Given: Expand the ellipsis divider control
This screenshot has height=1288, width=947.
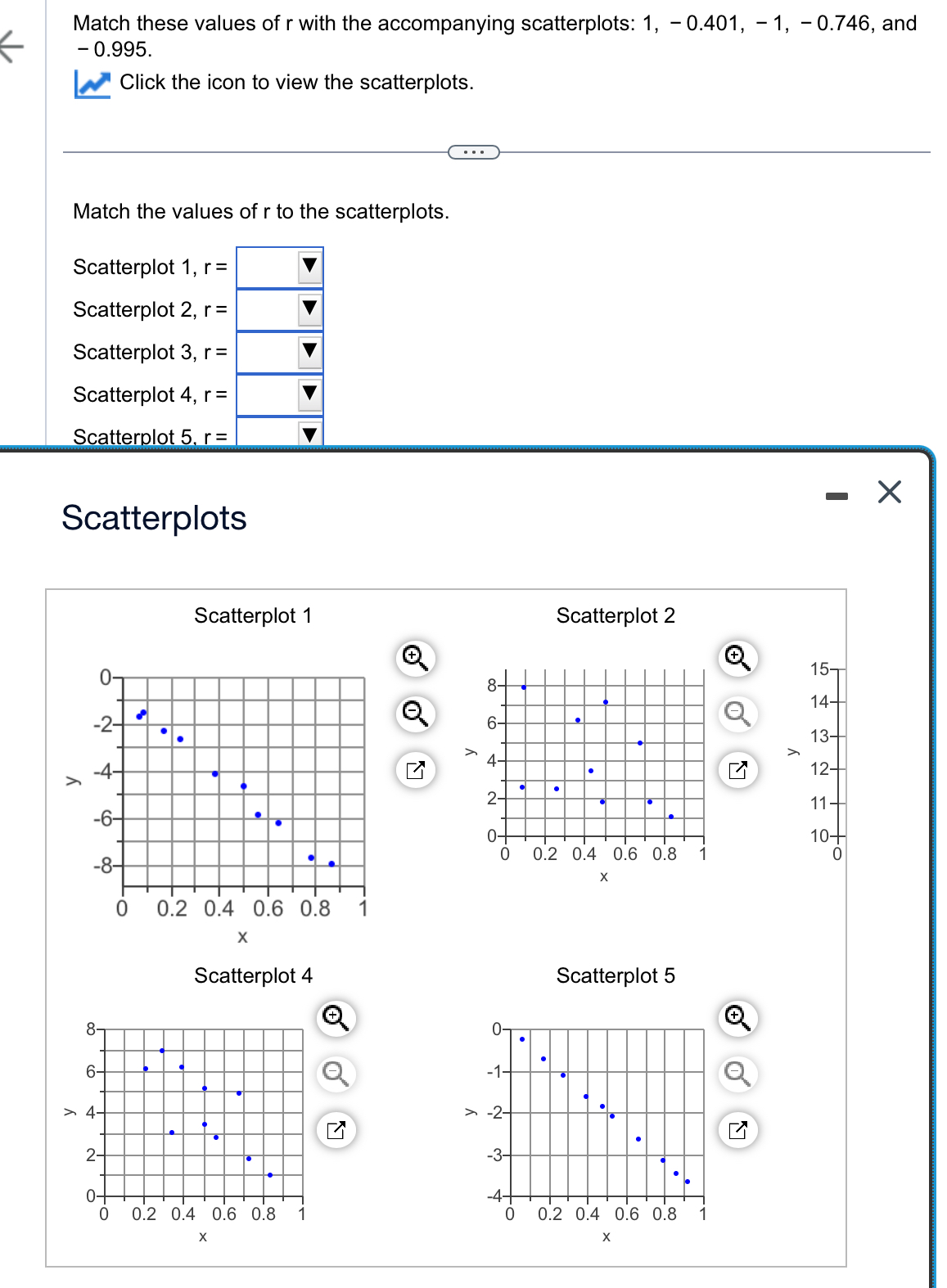Looking at the screenshot, I should click(x=473, y=151).
